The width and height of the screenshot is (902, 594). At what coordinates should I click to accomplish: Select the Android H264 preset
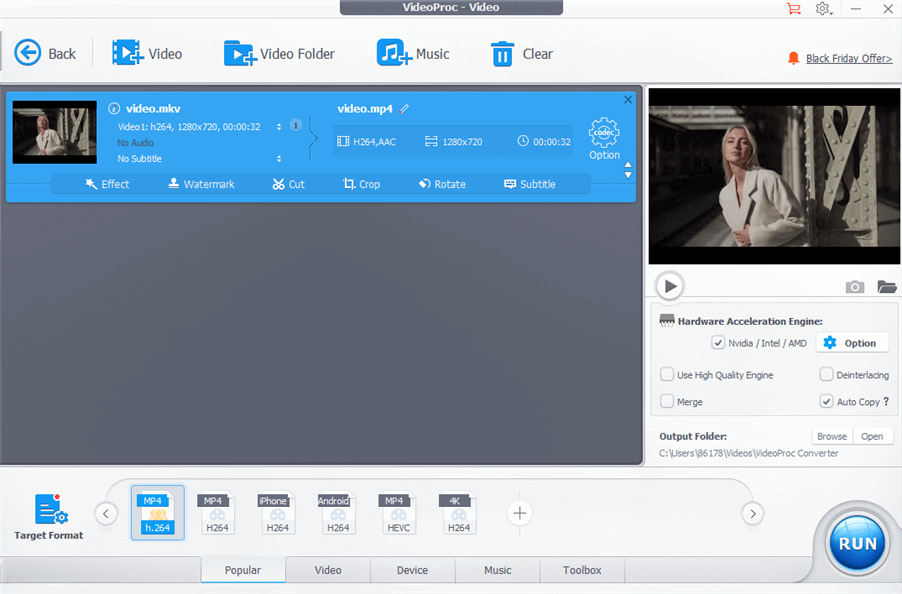tap(338, 512)
